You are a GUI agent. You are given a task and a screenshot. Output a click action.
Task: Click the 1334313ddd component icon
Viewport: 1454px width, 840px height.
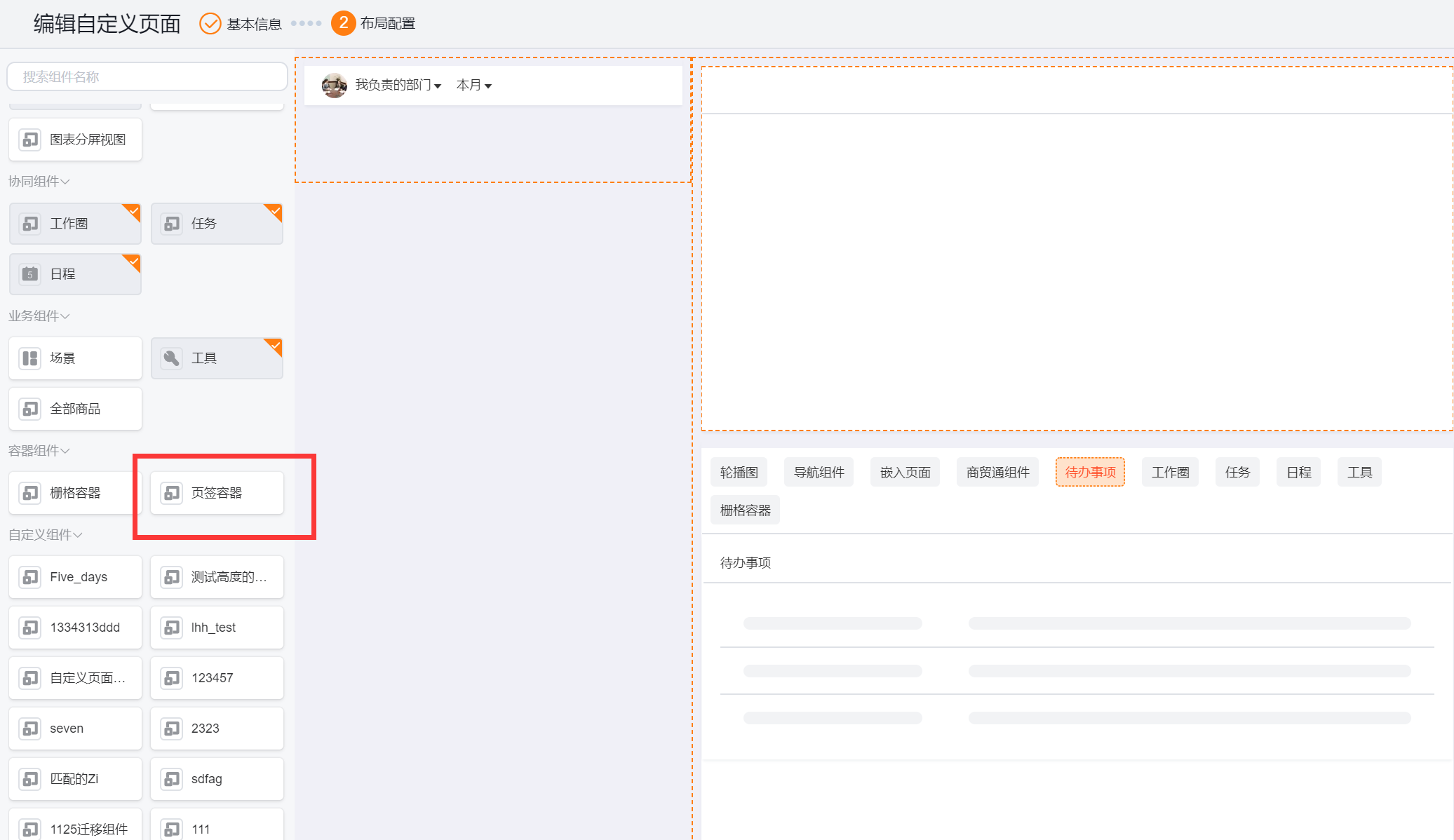click(29, 628)
